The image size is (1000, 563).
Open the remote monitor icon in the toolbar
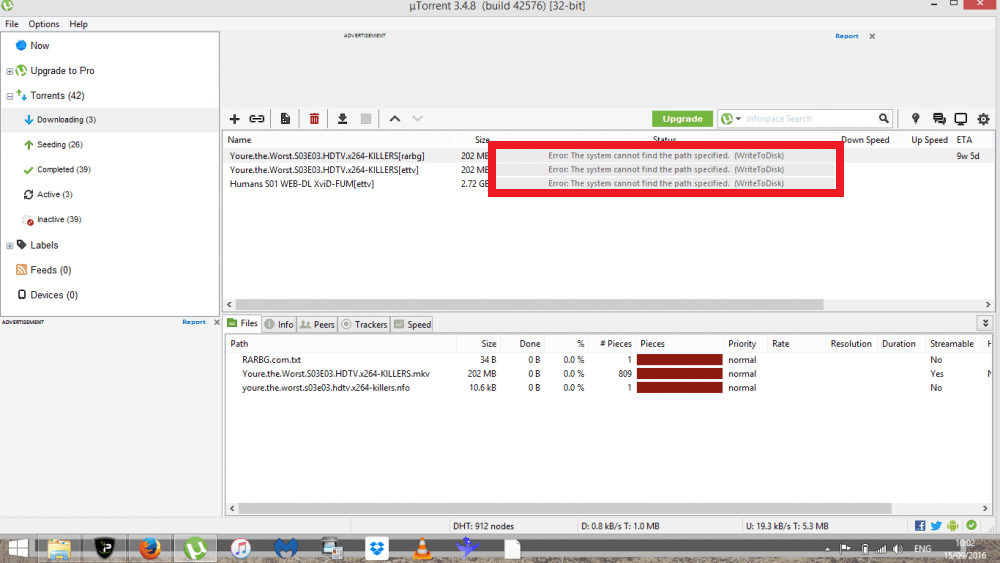[x=961, y=119]
